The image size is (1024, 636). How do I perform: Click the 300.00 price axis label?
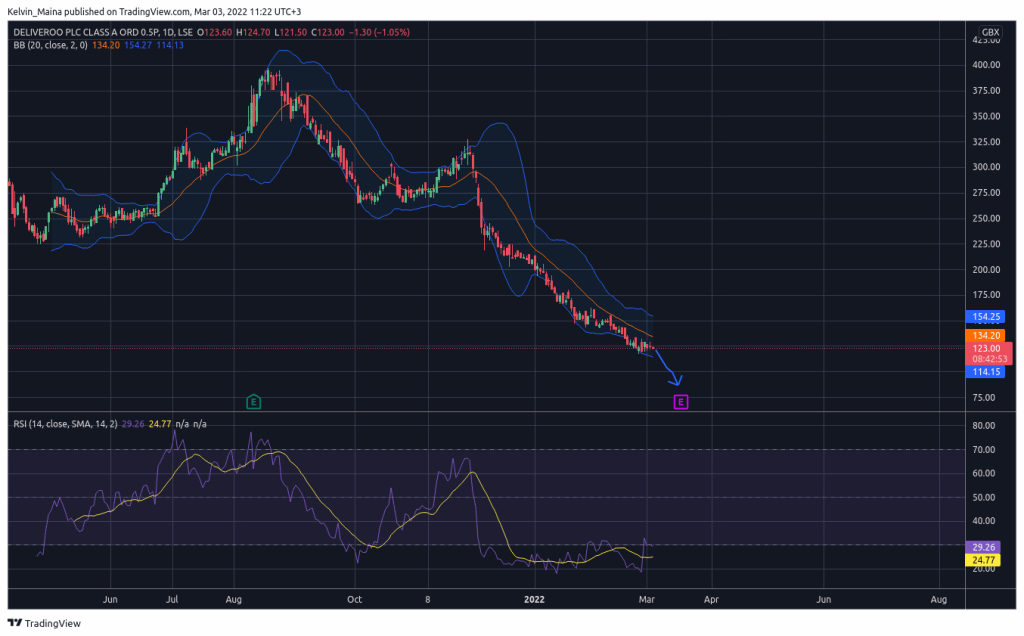986,167
